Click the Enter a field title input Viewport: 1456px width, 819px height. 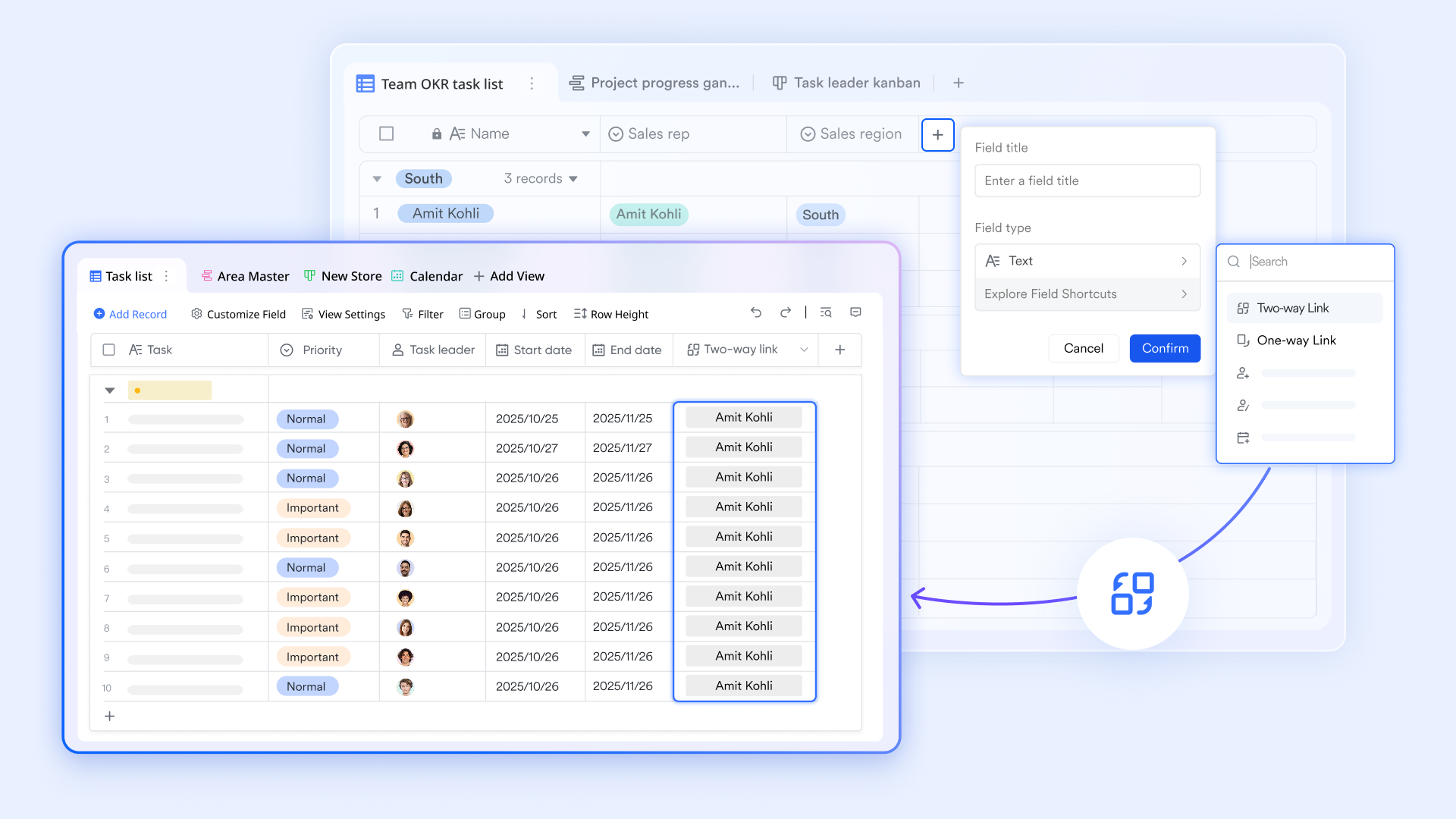1086,180
